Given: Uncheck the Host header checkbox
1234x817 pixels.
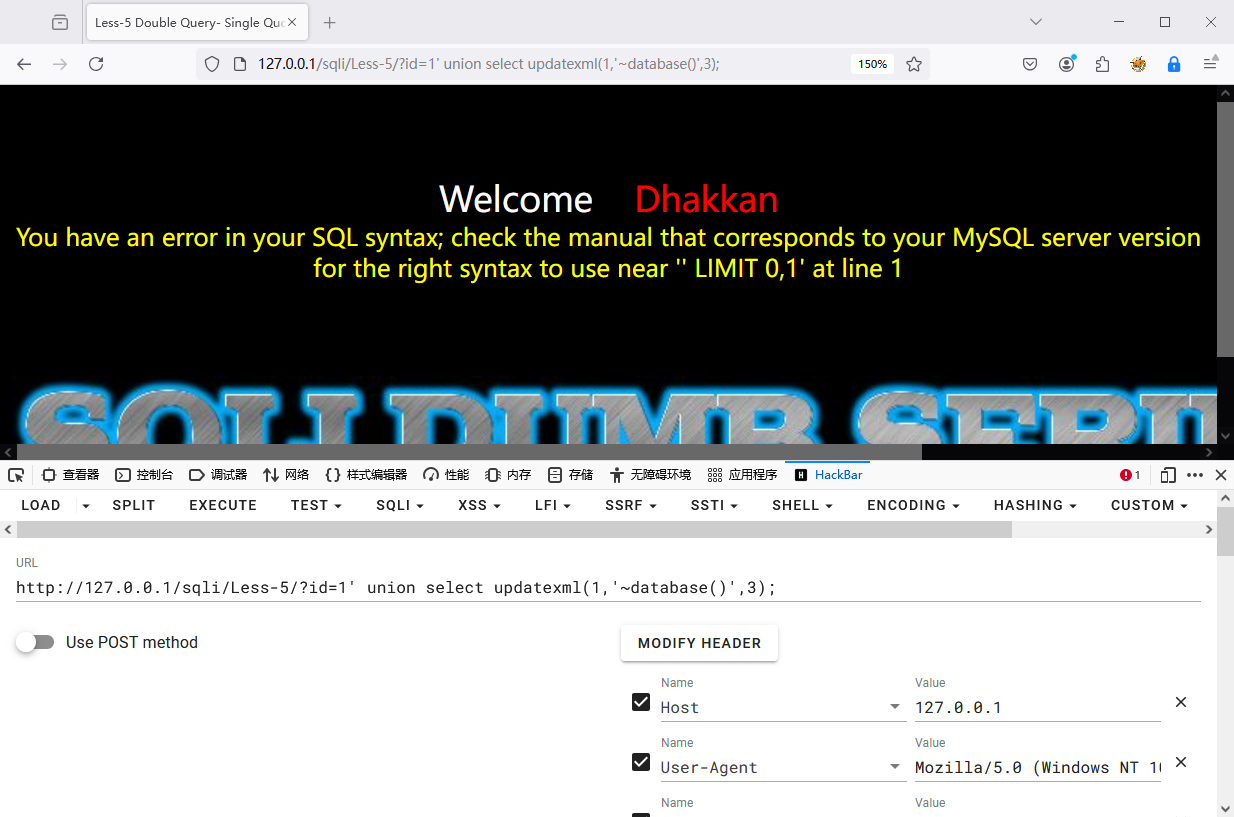Looking at the screenshot, I should tap(641, 702).
